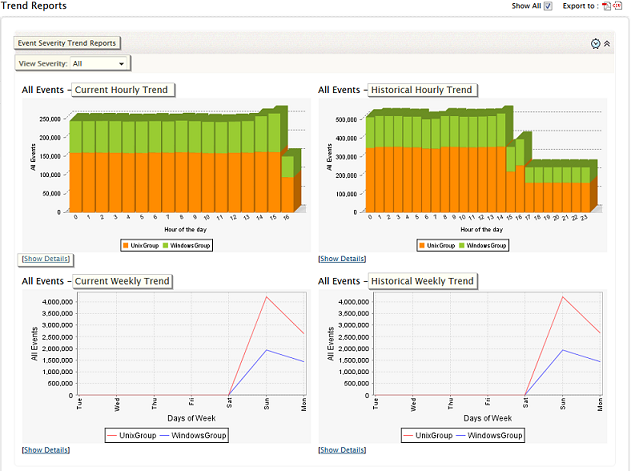Open Event Severity Trend Reports tab
This screenshot has width=631, height=471.
point(67,43)
